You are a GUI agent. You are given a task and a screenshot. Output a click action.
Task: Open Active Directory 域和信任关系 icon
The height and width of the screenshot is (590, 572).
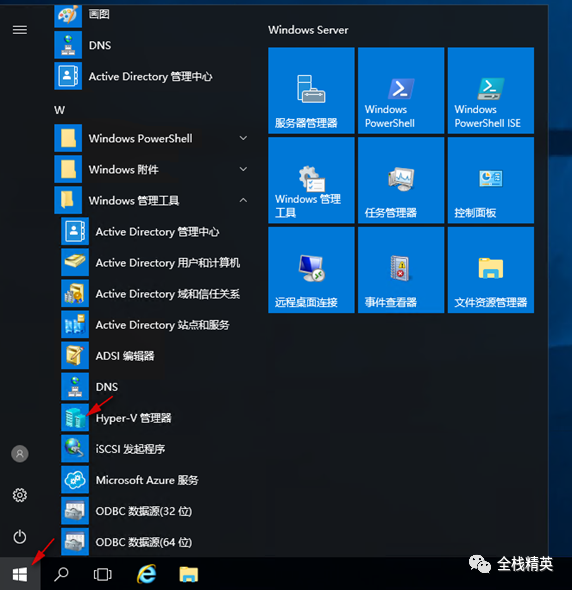tap(75, 293)
